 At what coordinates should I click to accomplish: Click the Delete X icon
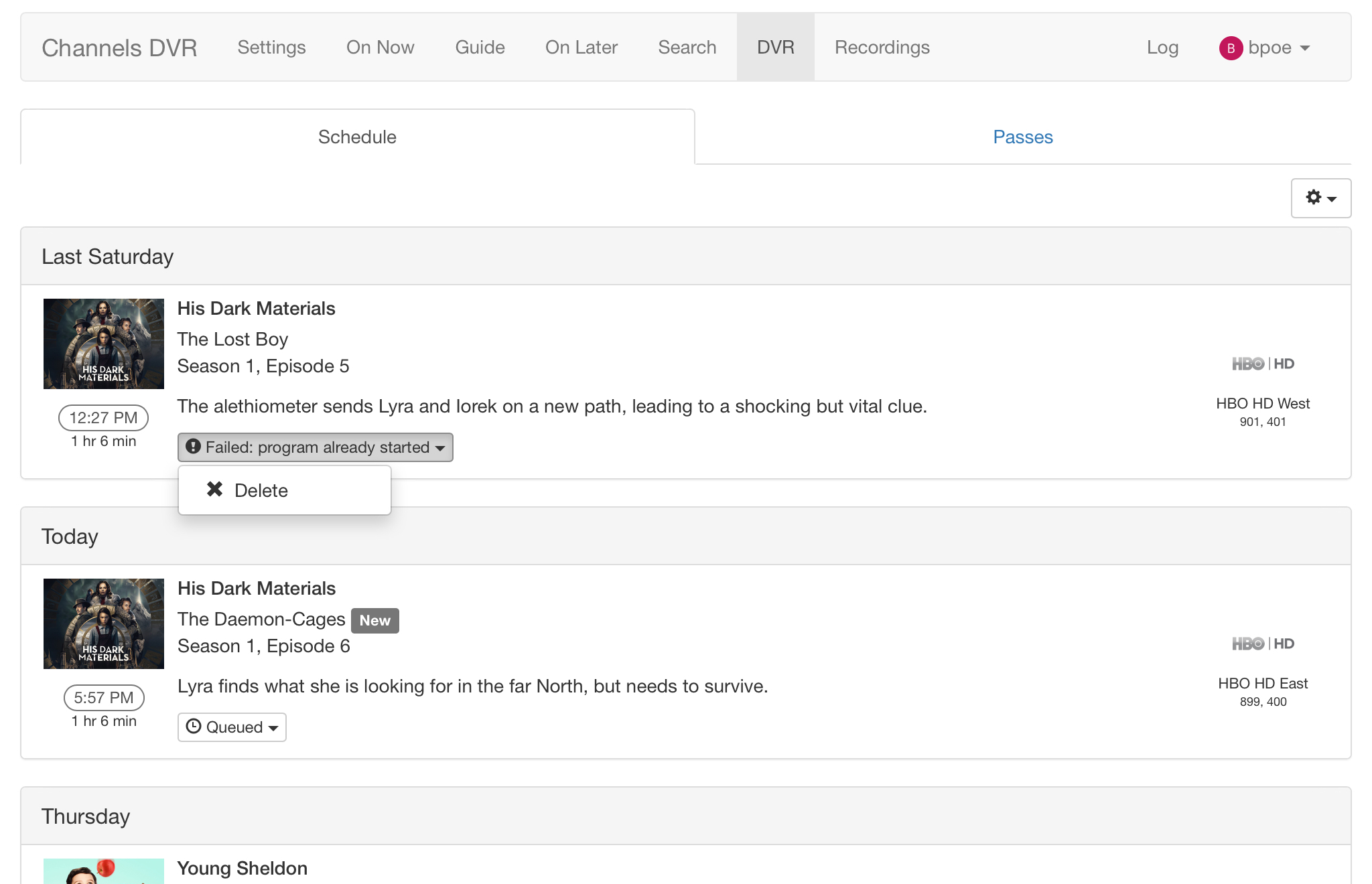(214, 490)
